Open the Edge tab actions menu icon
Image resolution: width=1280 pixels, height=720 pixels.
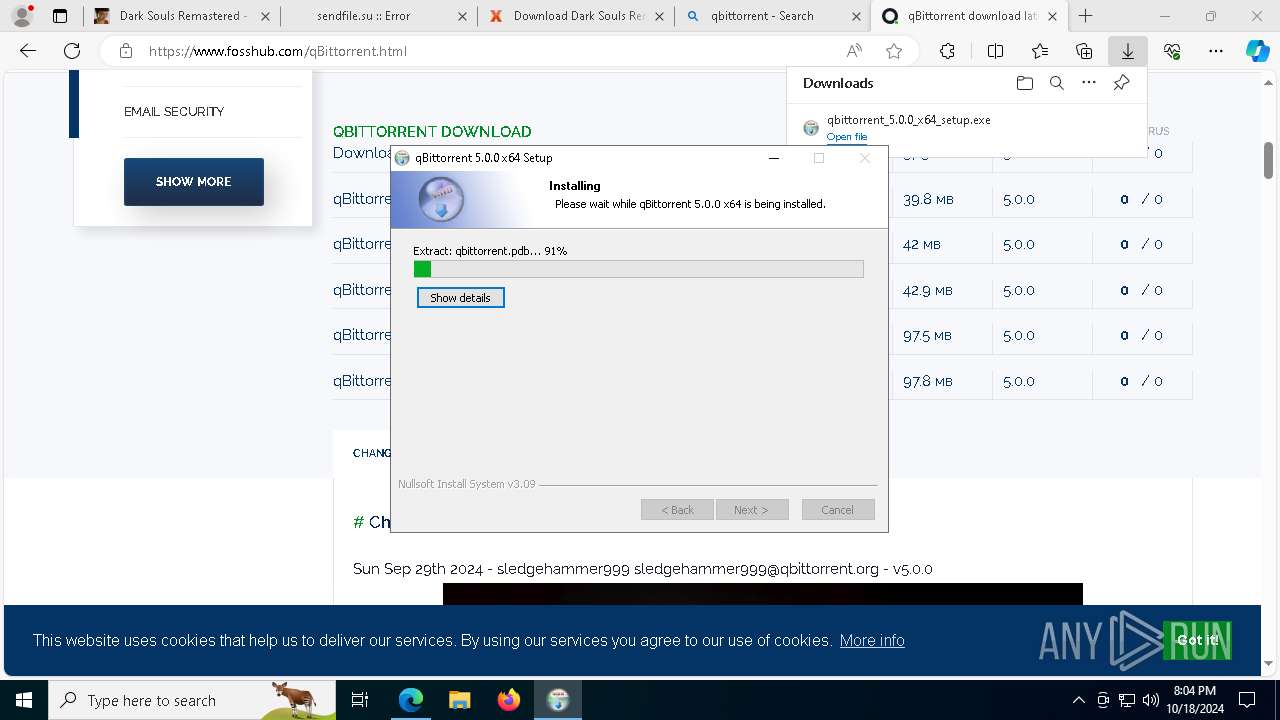coord(60,16)
